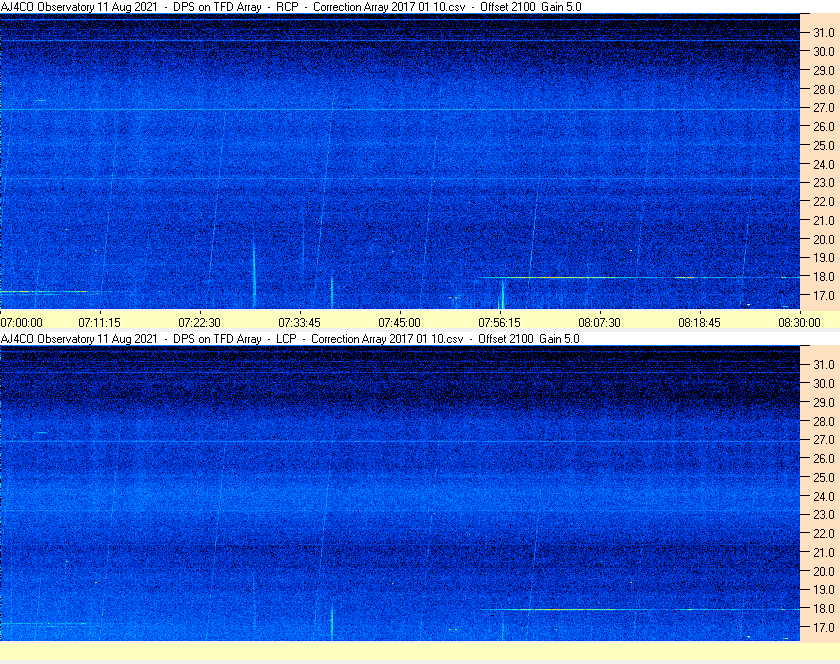Click the 07:33:45 time tick label

tap(299, 323)
